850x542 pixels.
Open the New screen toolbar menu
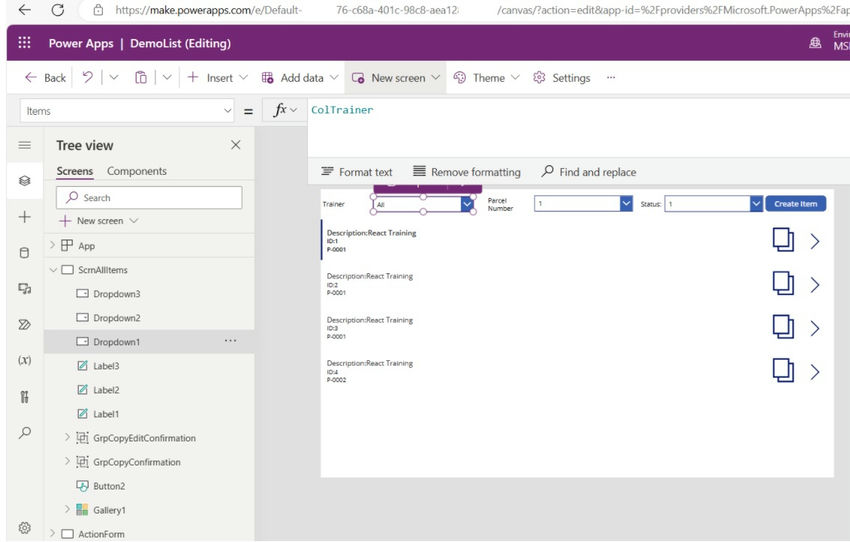tap(396, 78)
